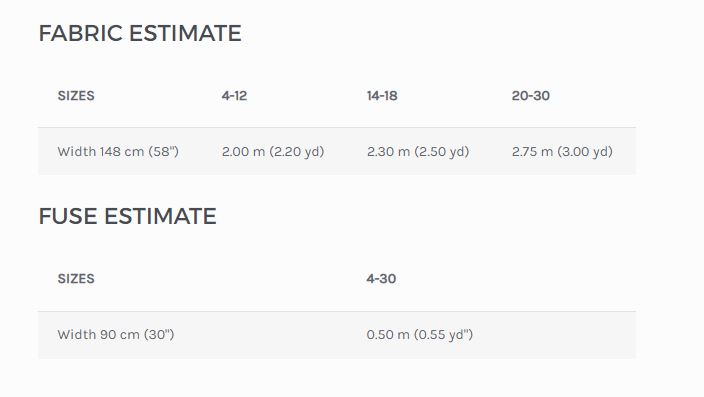Click the FUSE ESTIMATE heading
This screenshot has height=397, width=704.
pyautogui.click(x=128, y=216)
